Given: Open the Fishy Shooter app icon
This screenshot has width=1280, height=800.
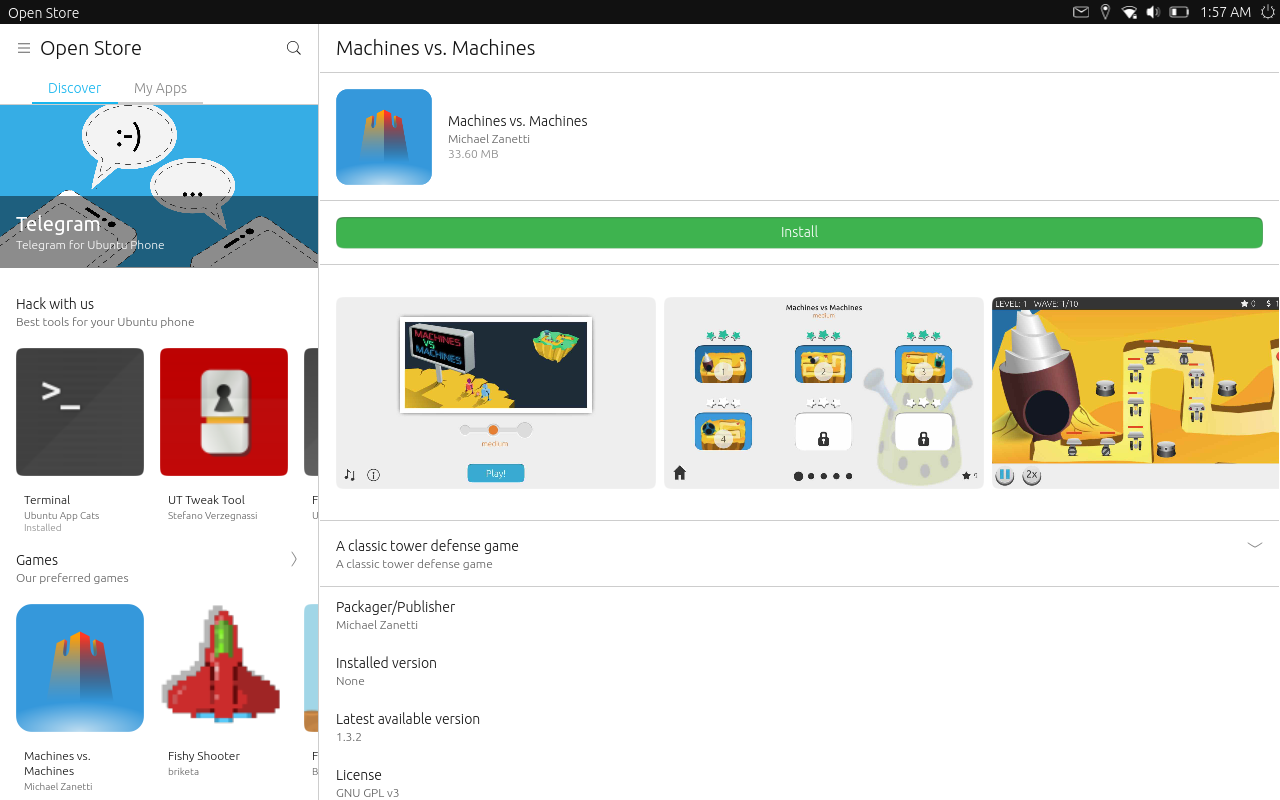Looking at the screenshot, I should click(x=224, y=668).
